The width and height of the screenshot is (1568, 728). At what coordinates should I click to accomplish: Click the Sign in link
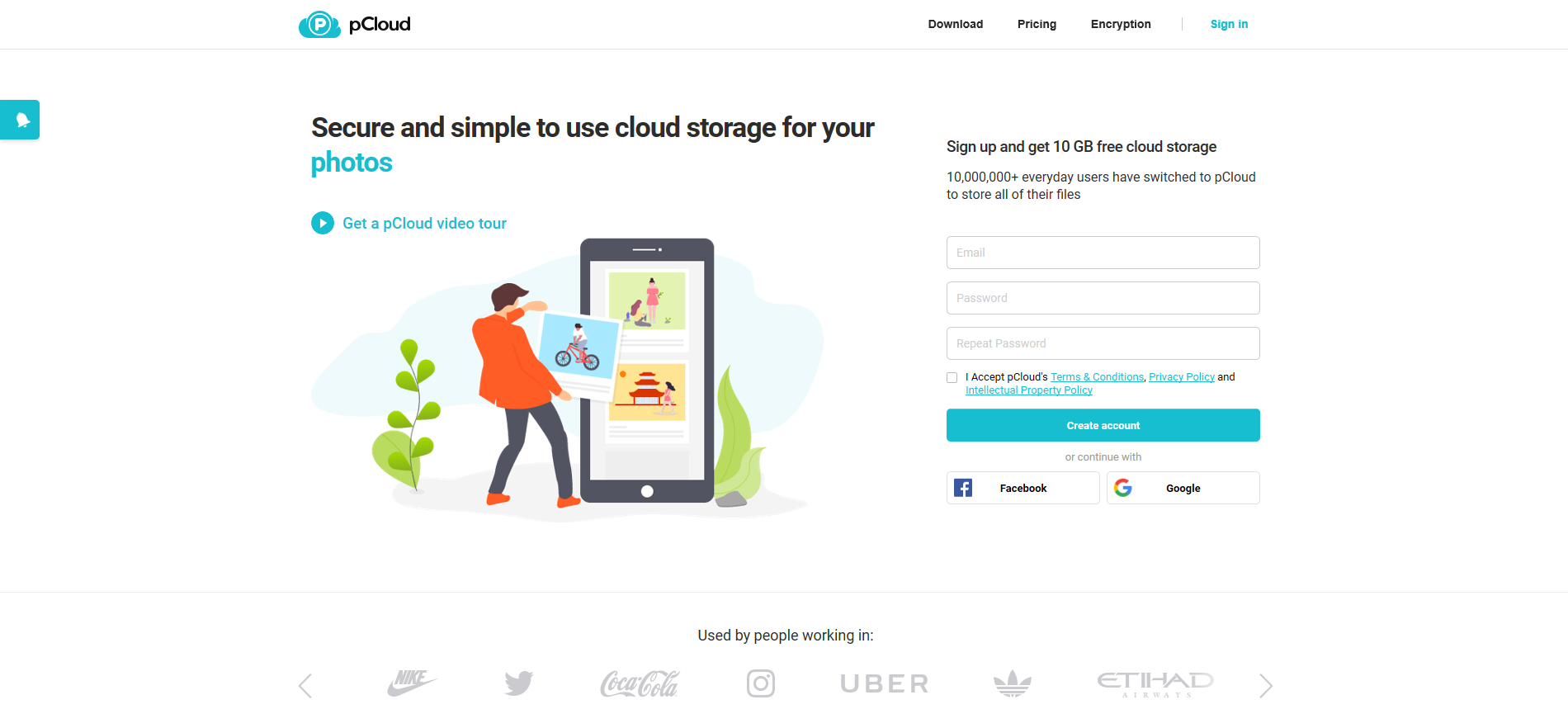1229,24
